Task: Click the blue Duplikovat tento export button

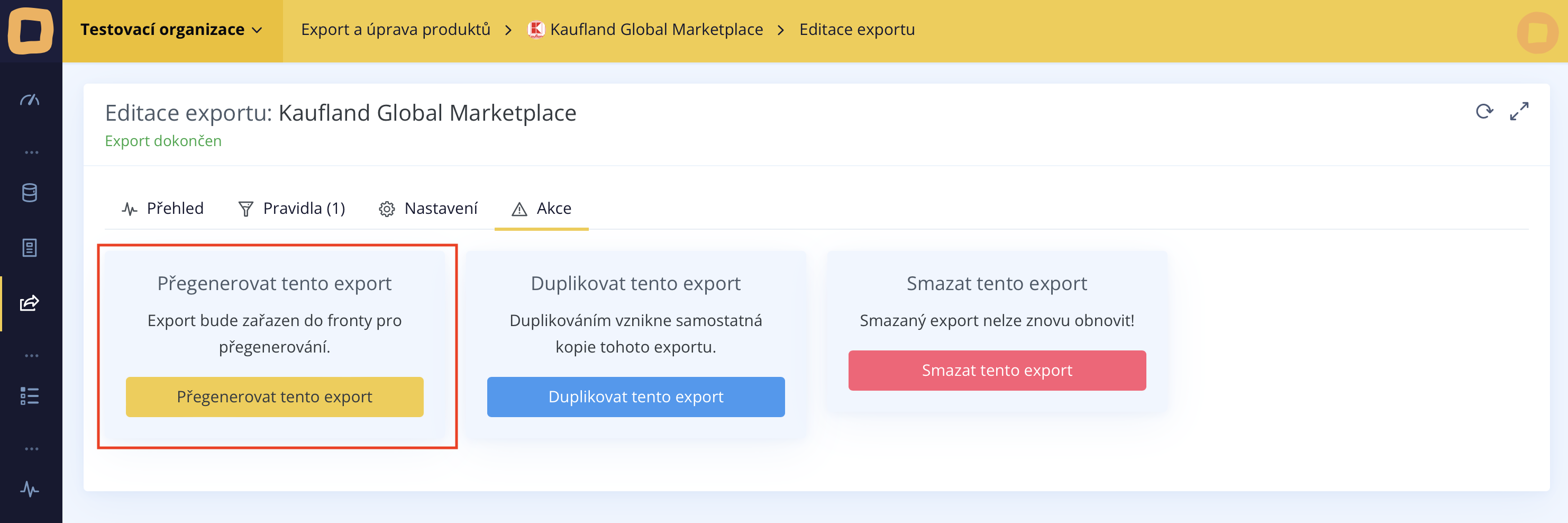Action: coord(635,397)
